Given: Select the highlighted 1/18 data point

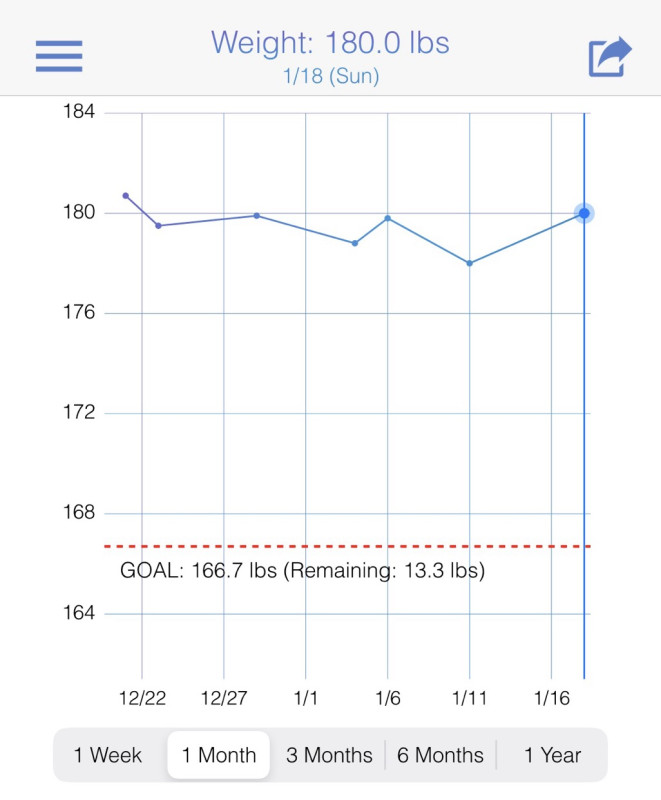Looking at the screenshot, I should click(x=584, y=213).
